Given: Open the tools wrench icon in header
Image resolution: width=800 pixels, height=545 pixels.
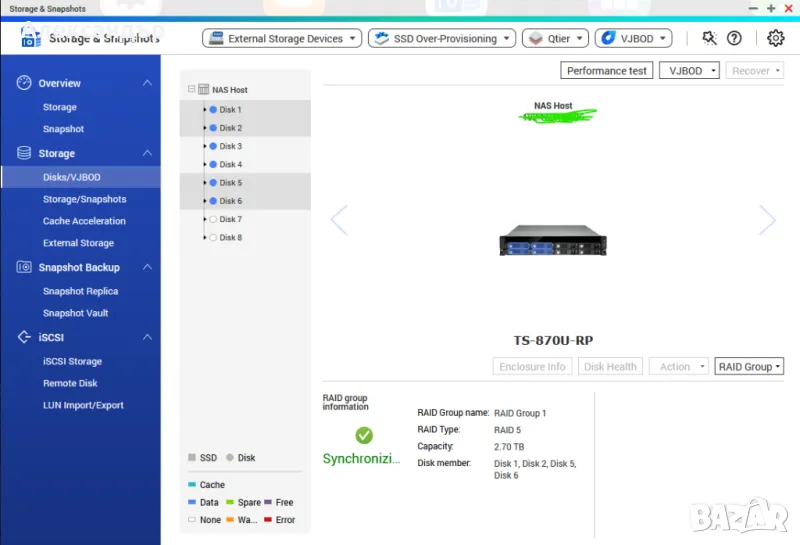Looking at the screenshot, I should tap(709, 38).
